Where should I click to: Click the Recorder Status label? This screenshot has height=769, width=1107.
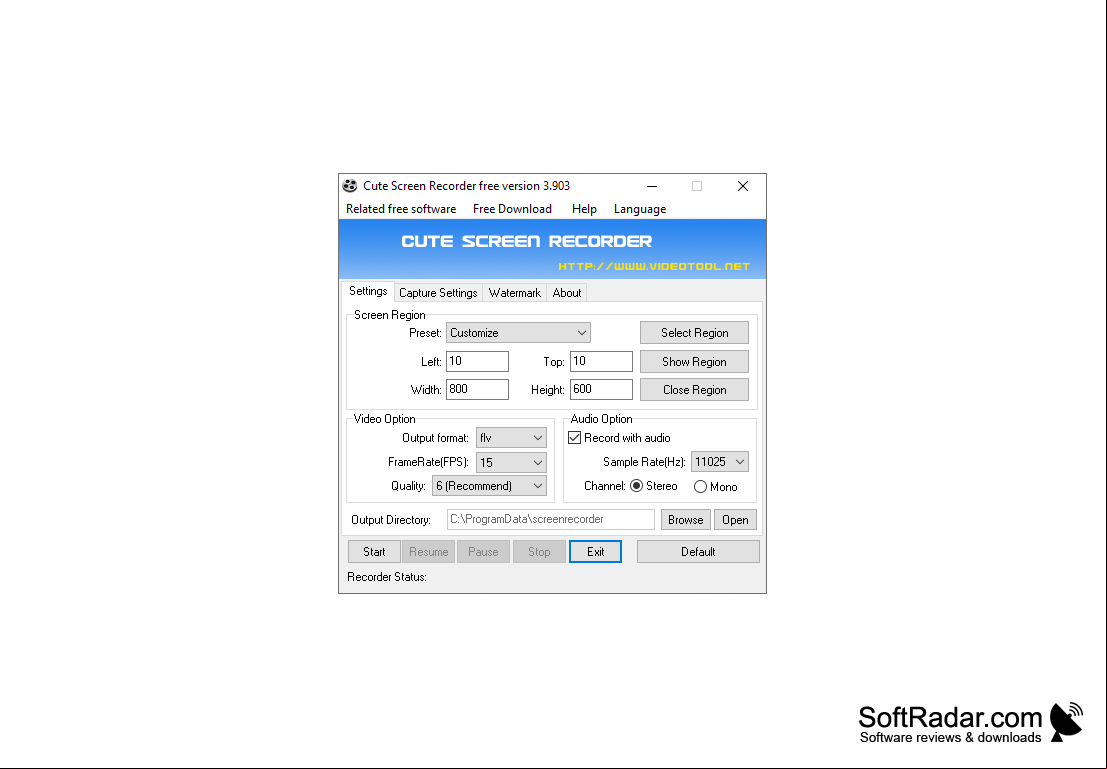coord(387,577)
